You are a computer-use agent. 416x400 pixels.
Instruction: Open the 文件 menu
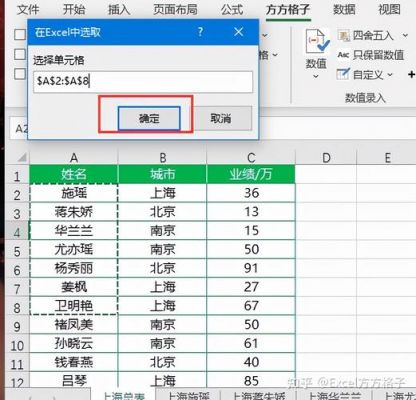[28, 9]
